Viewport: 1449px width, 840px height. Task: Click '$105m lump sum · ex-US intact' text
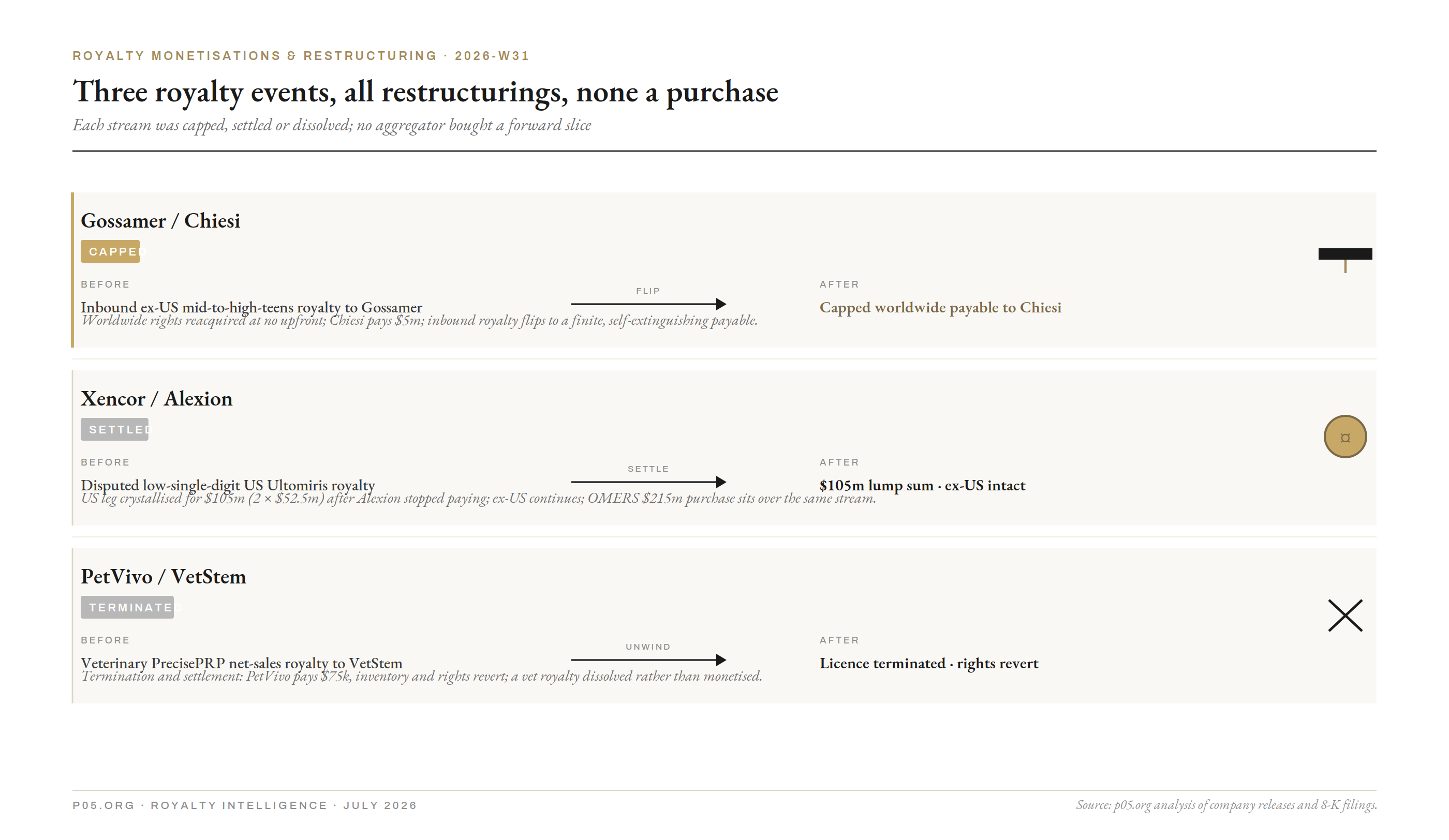[x=922, y=486]
